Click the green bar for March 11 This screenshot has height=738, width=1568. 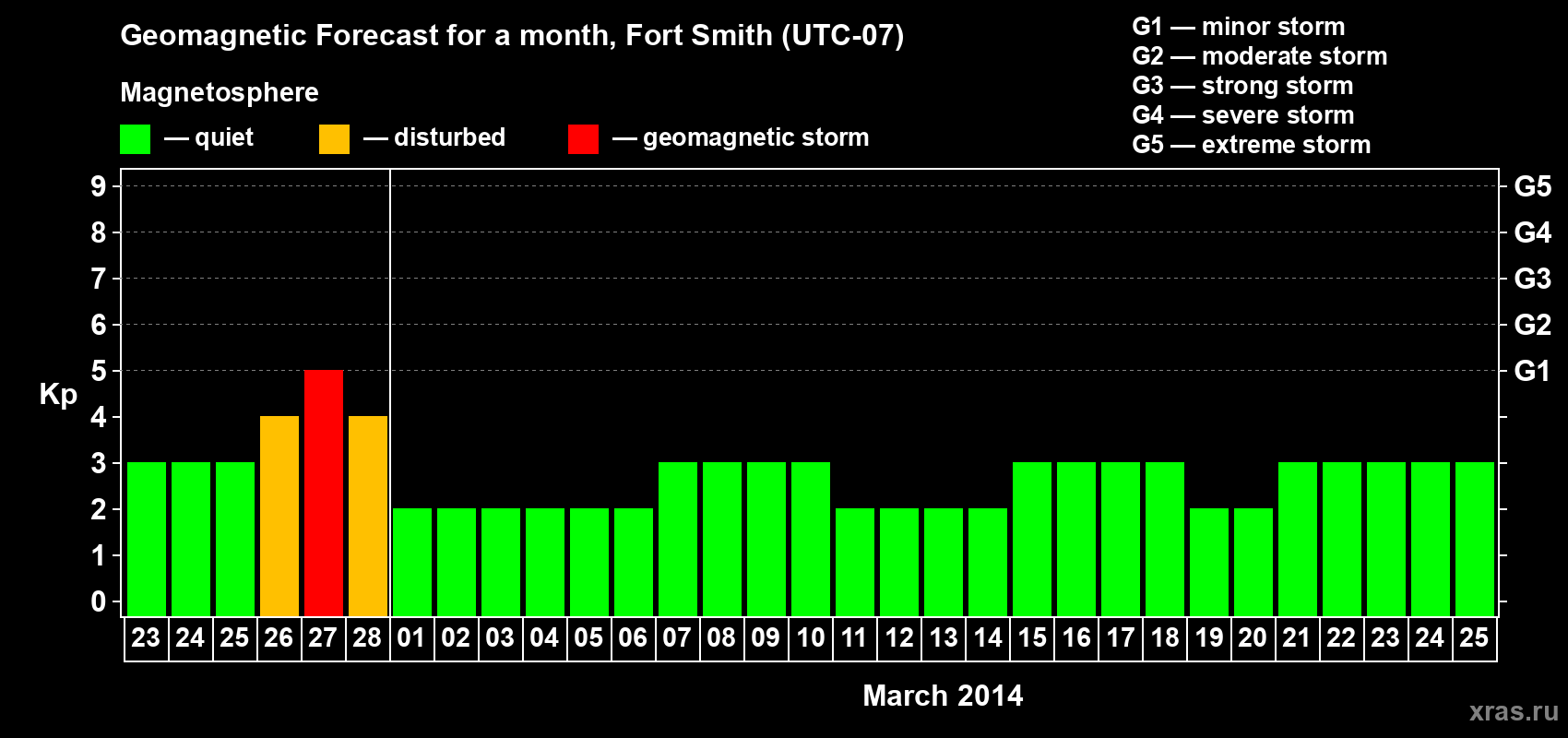(855, 563)
